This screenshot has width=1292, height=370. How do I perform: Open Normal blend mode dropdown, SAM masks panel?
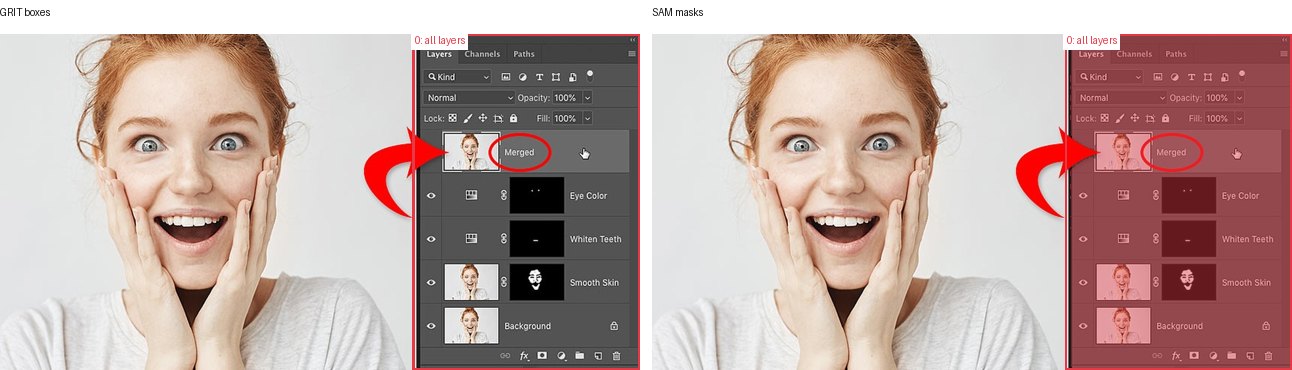coord(1121,98)
